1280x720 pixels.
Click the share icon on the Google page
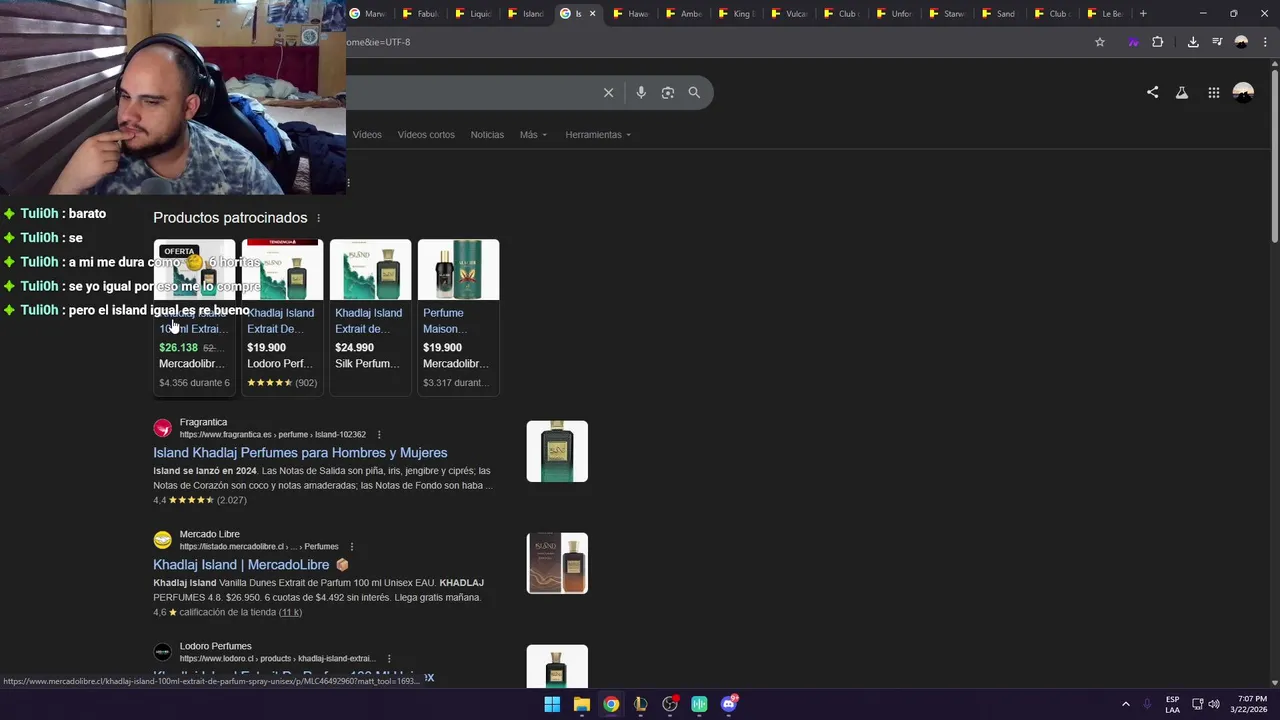coord(1152,92)
